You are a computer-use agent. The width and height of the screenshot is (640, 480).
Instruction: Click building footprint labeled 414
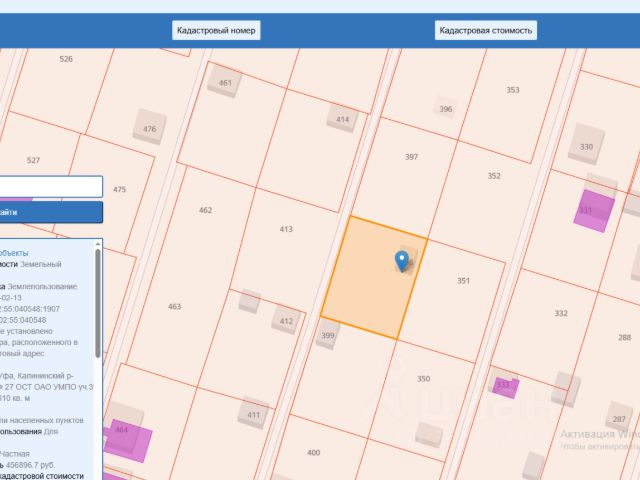[342, 118]
